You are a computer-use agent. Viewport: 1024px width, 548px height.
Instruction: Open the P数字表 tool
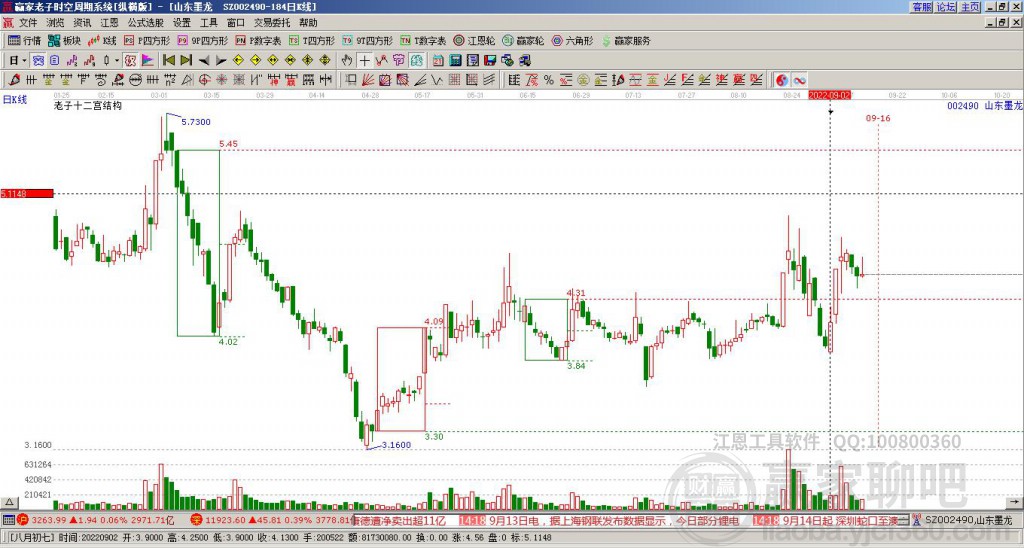pyautogui.click(x=258, y=40)
